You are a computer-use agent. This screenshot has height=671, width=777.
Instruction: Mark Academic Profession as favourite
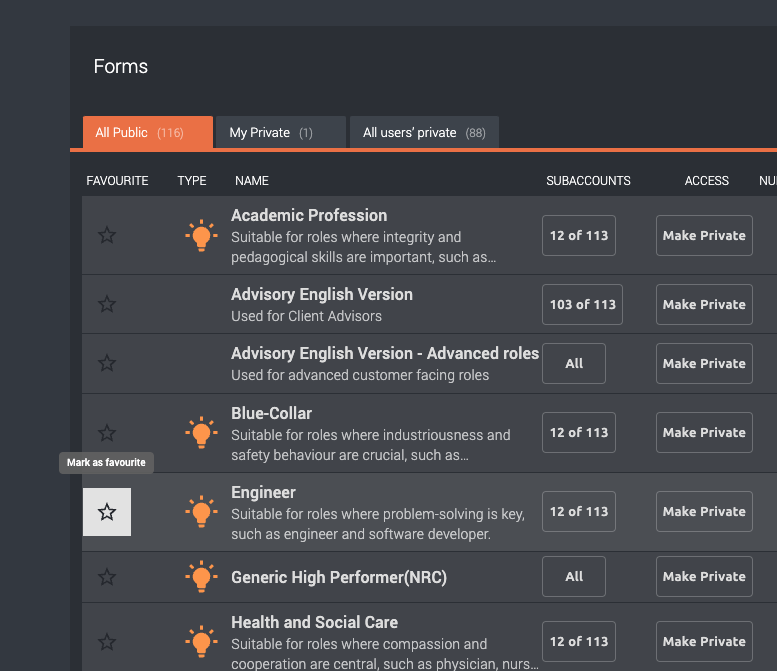[107, 235]
